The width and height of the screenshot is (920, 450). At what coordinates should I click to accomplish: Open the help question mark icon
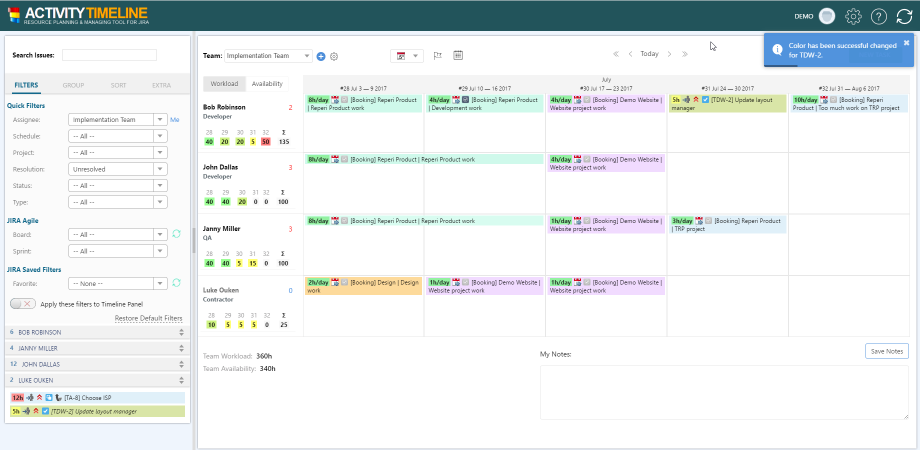pos(879,16)
